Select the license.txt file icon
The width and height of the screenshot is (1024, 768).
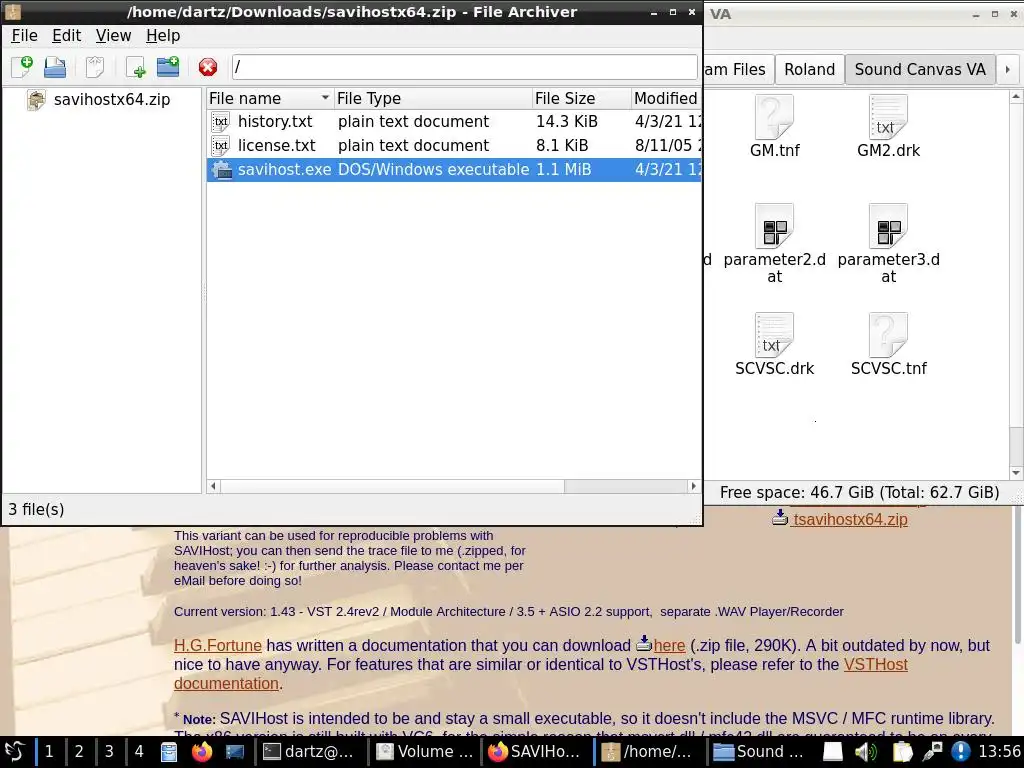pos(221,145)
